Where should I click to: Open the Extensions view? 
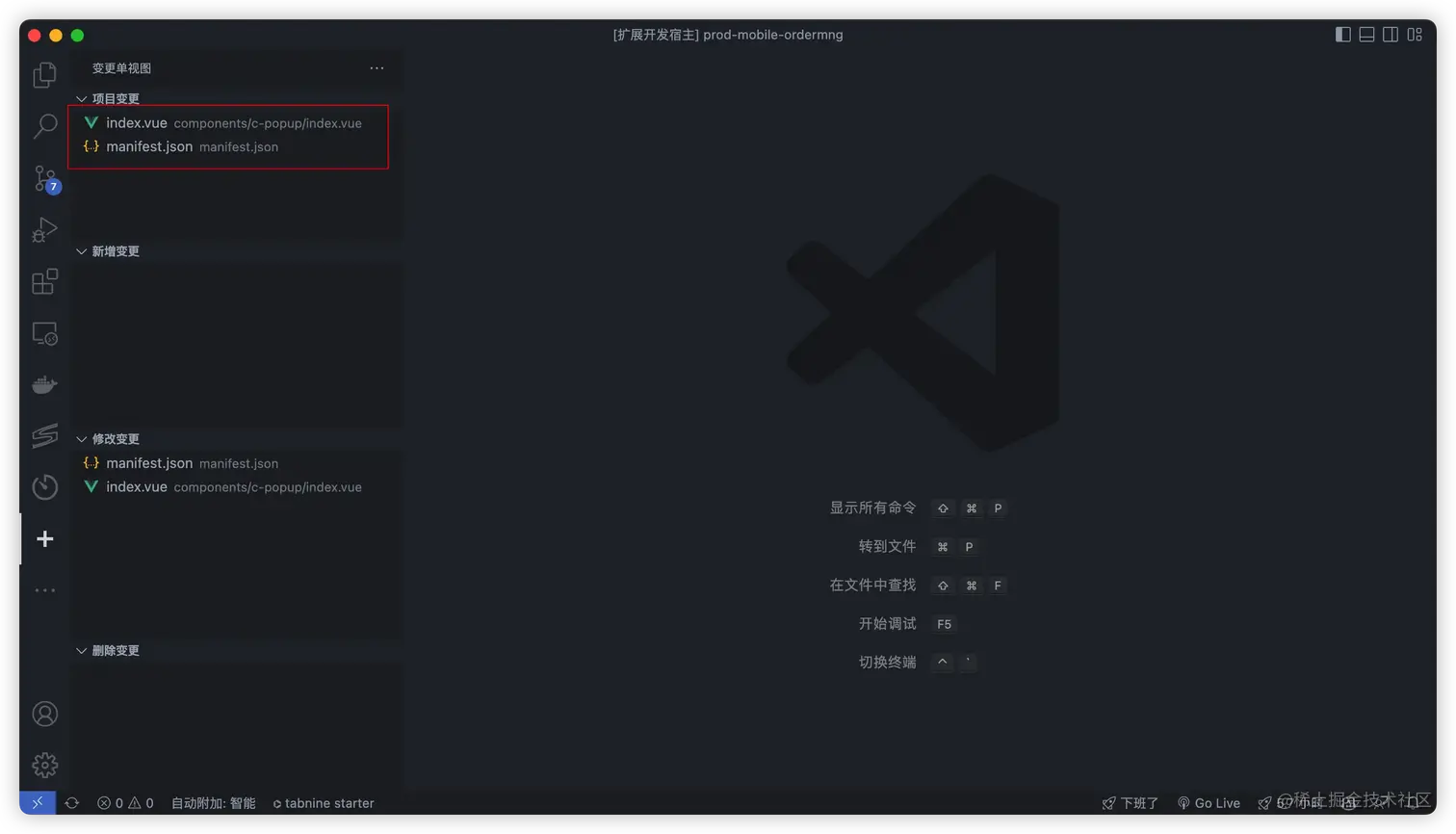tap(44, 281)
